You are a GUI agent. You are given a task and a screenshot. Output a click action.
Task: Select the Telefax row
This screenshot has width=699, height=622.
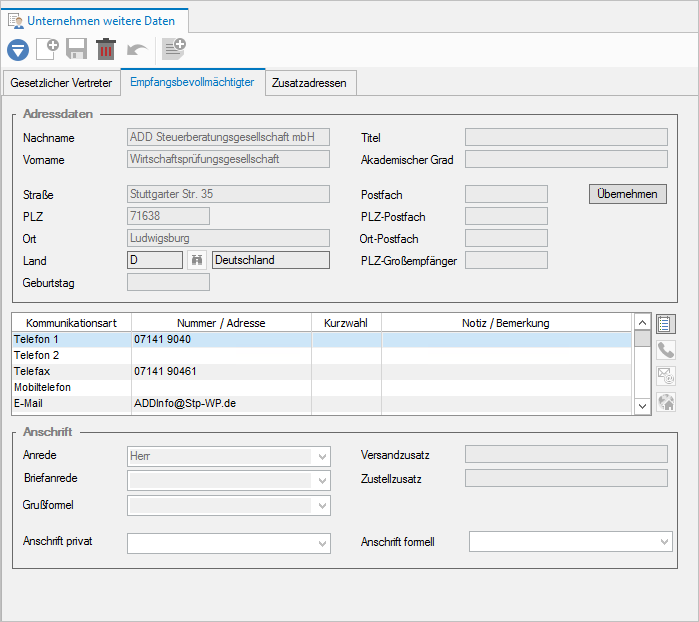point(322,371)
